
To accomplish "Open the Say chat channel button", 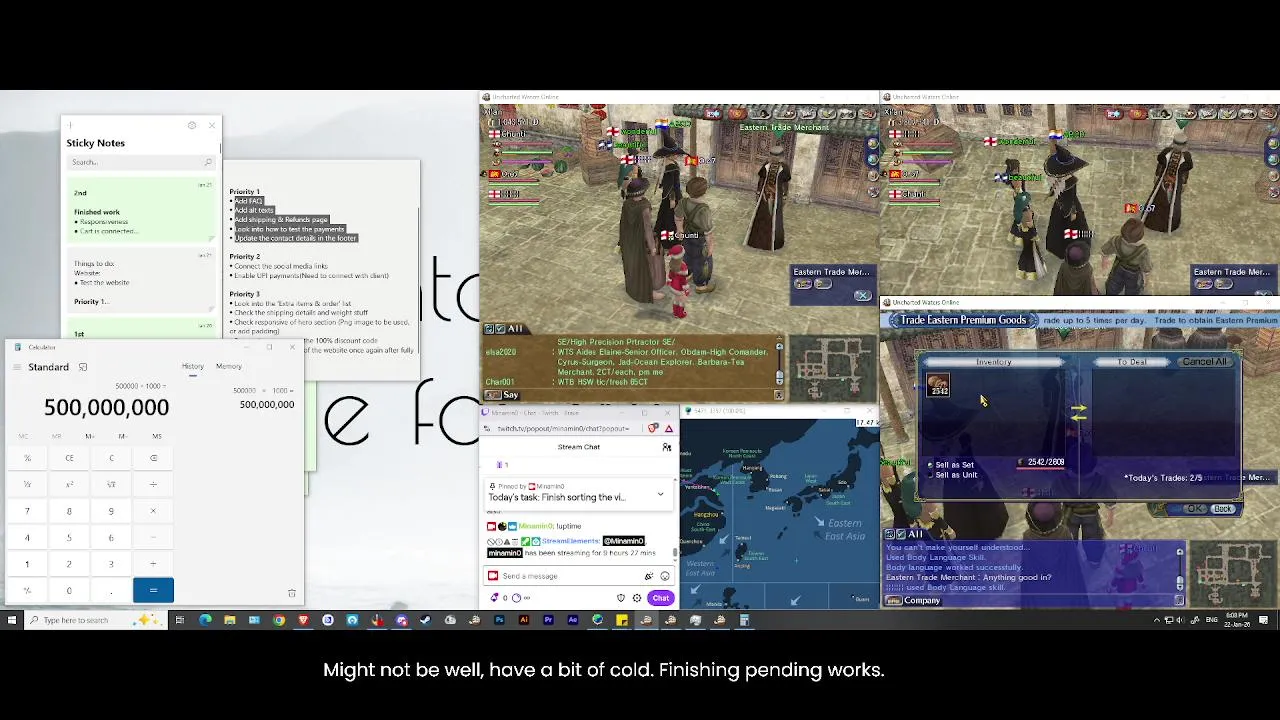I will [504, 395].
